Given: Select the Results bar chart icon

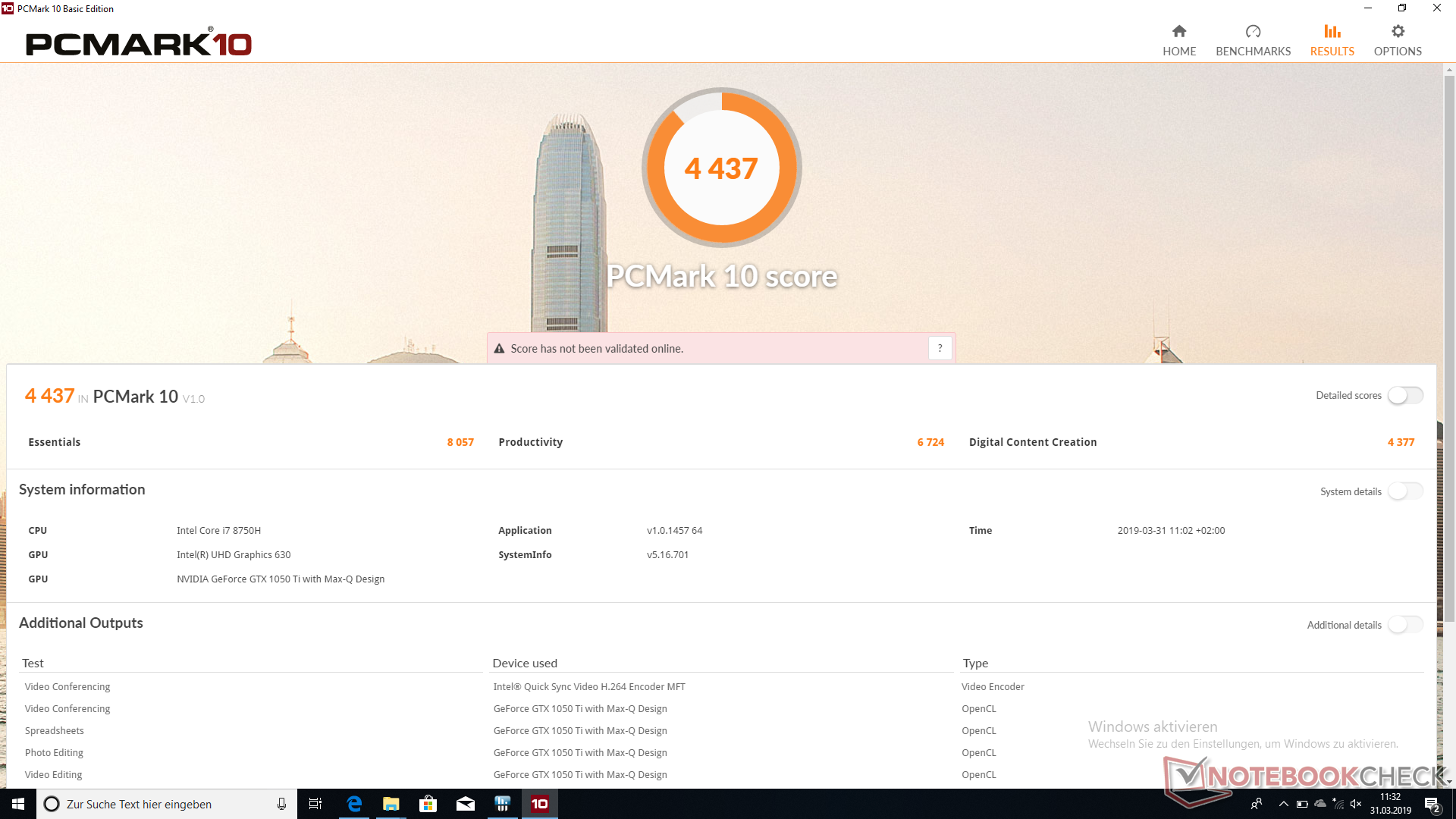Looking at the screenshot, I should coord(1332,32).
